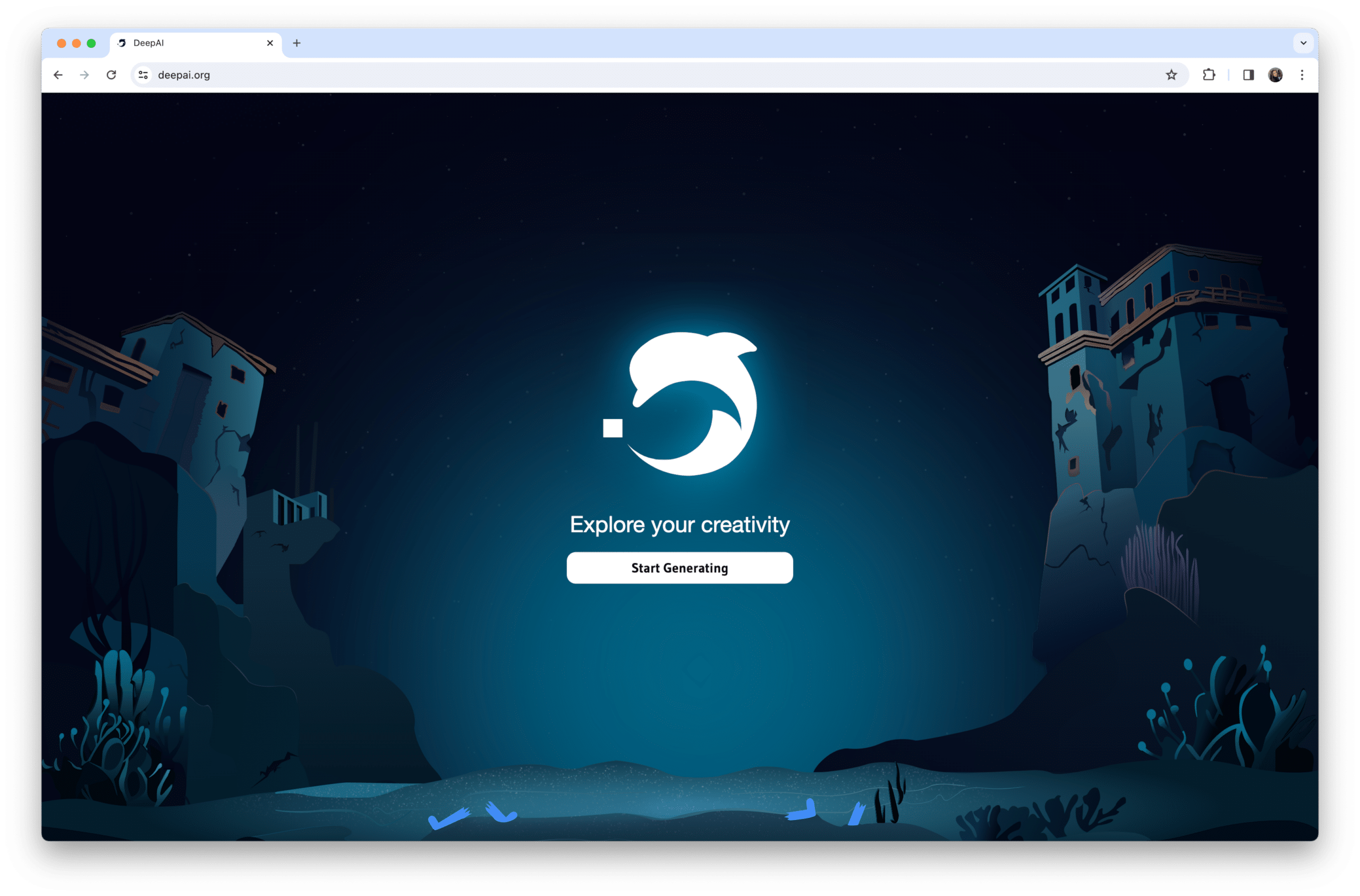The height and width of the screenshot is (896, 1360).
Task: Toggle the browser side panel
Action: 1248,75
